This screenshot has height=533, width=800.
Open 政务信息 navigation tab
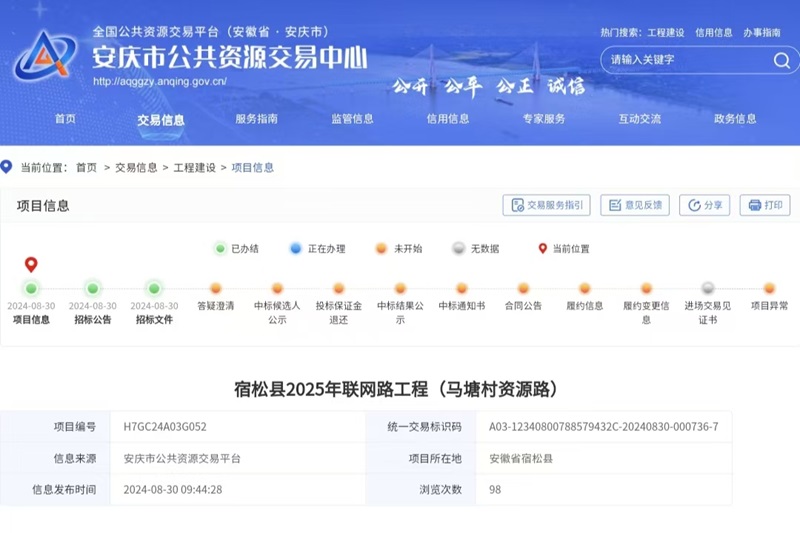click(735, 119)
